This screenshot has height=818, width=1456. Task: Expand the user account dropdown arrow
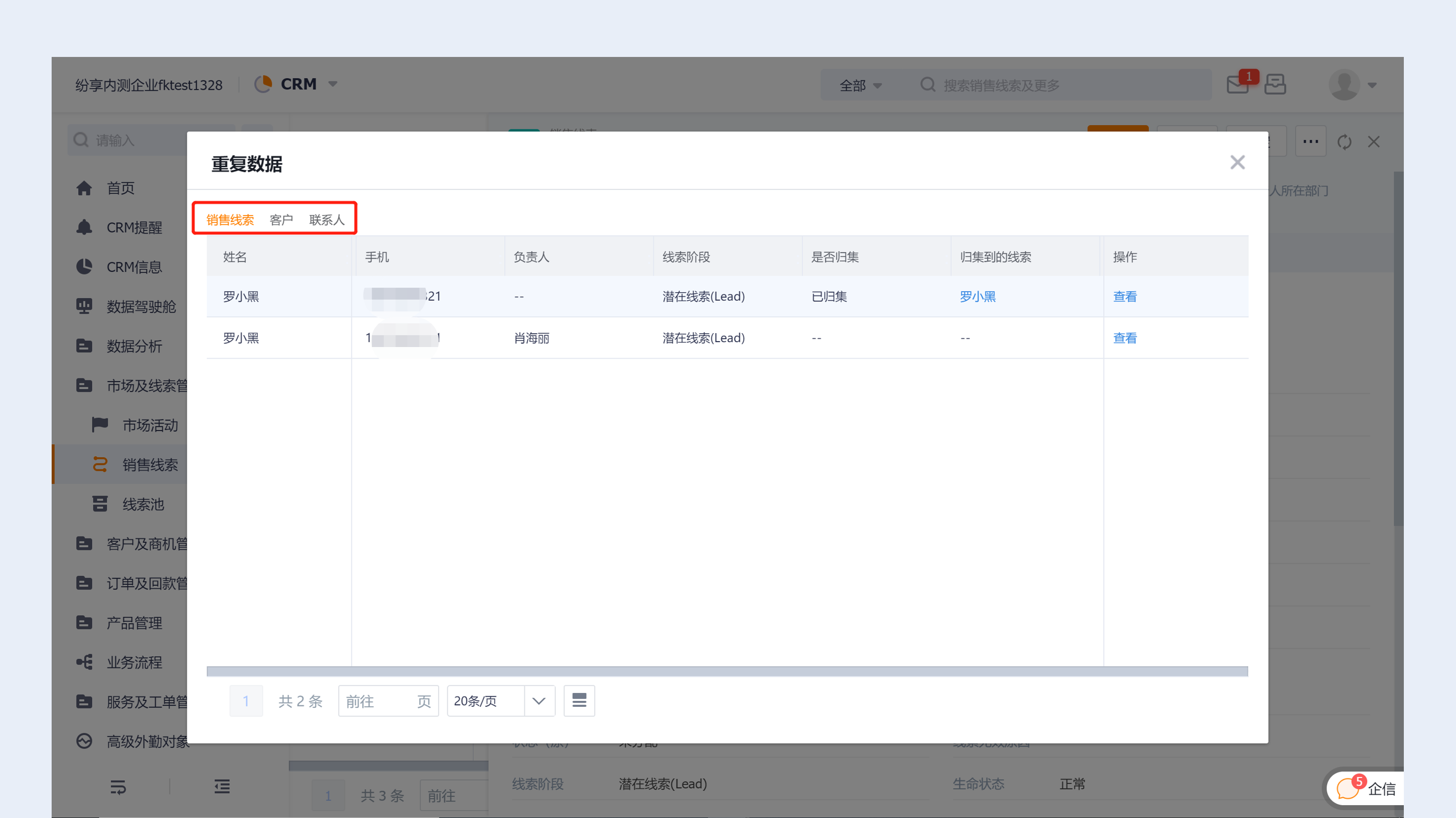1372,85
